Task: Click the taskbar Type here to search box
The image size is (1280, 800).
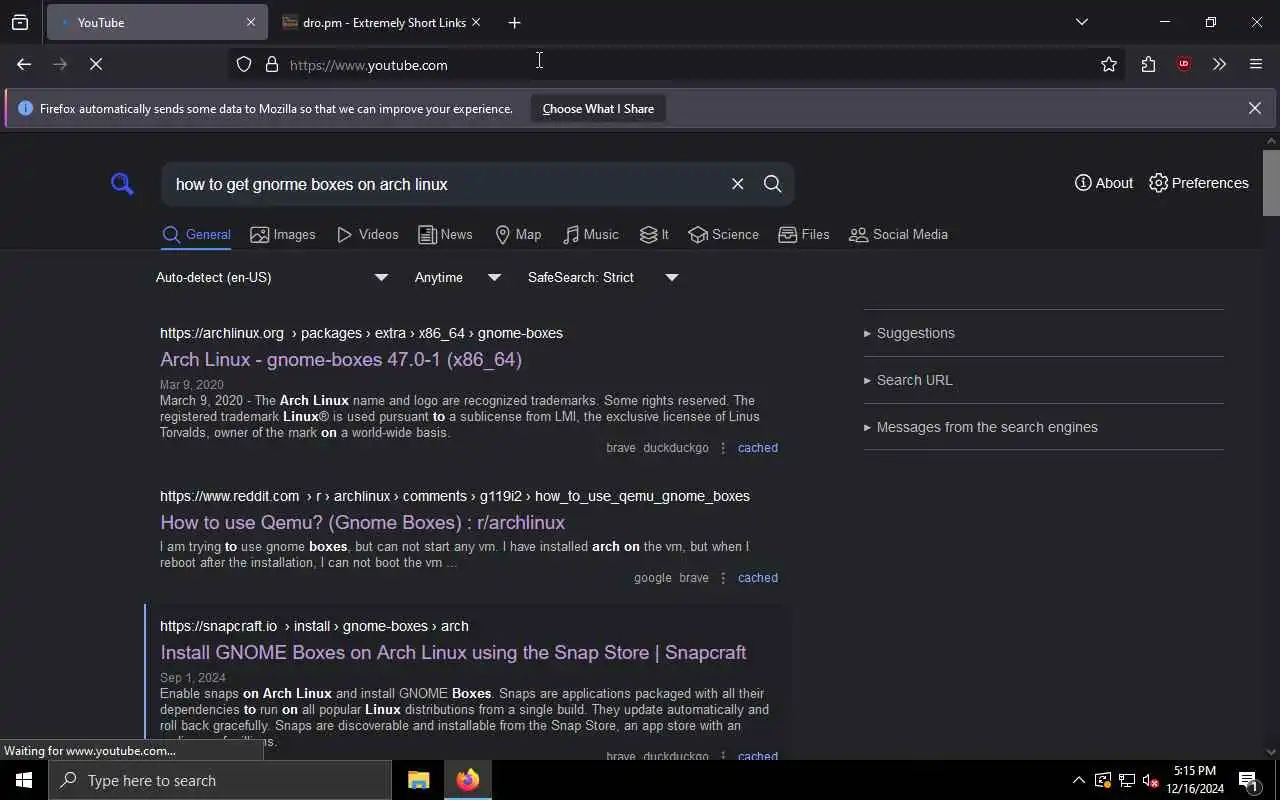Action: 220,780
